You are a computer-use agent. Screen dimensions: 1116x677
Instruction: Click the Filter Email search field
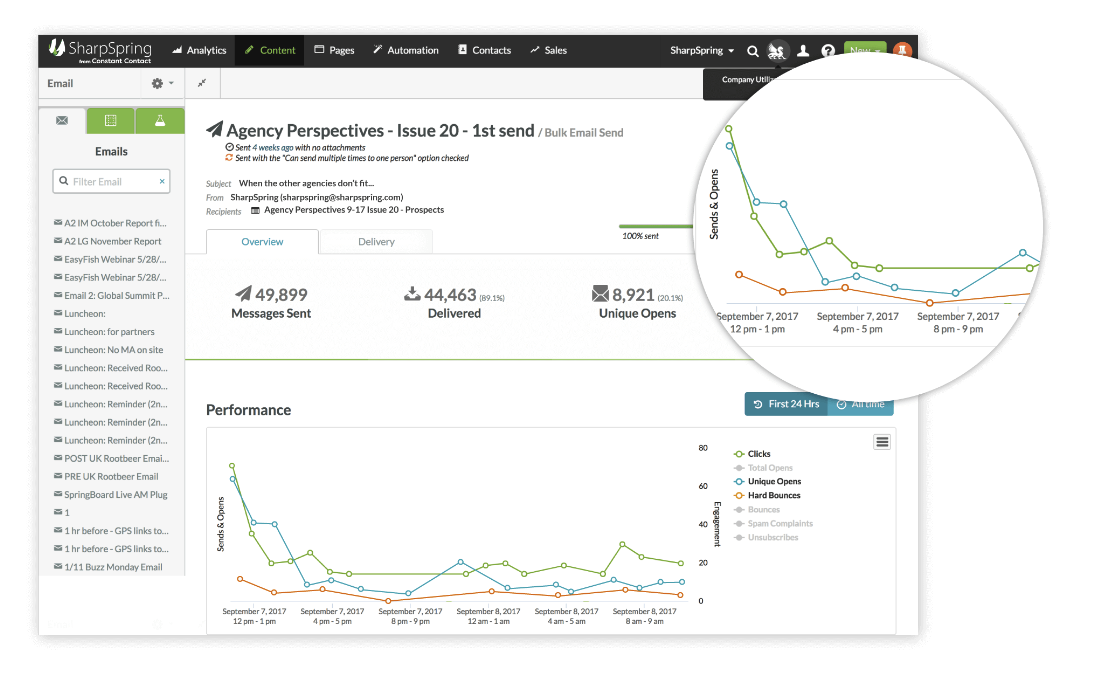[x=110, y=182]
